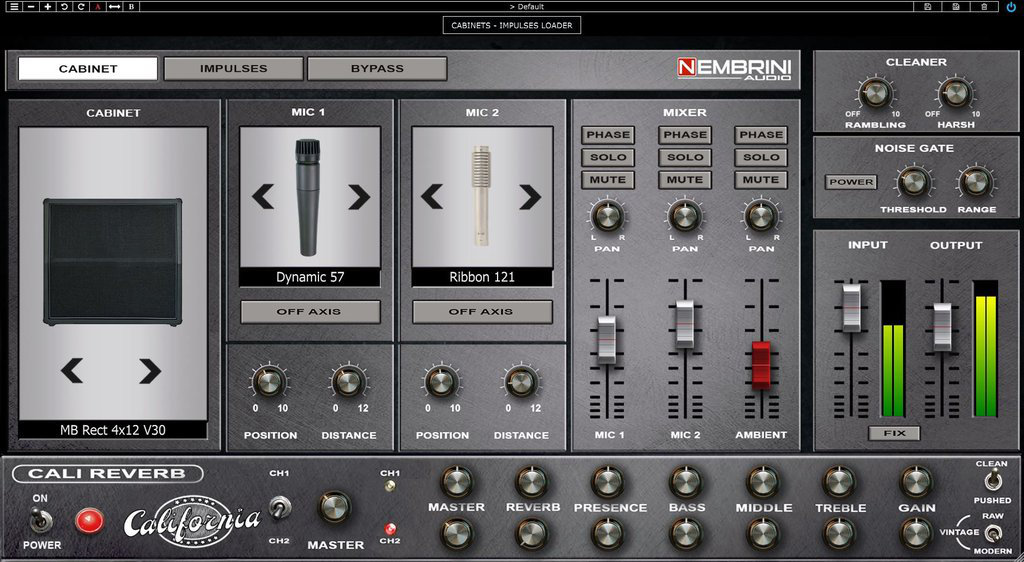Viewport: 1024px width, 562px height.
Task: Toggle Phase on the Ambient channel
Action: click(761, 135)
